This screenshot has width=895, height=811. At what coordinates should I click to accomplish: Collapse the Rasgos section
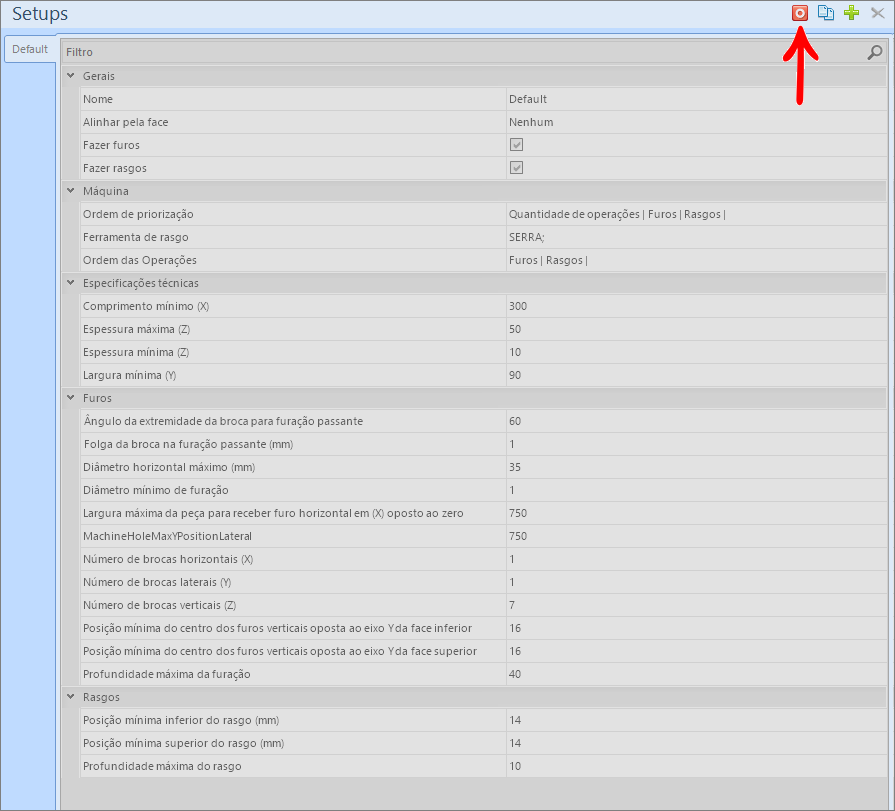[x=71, y=697]
